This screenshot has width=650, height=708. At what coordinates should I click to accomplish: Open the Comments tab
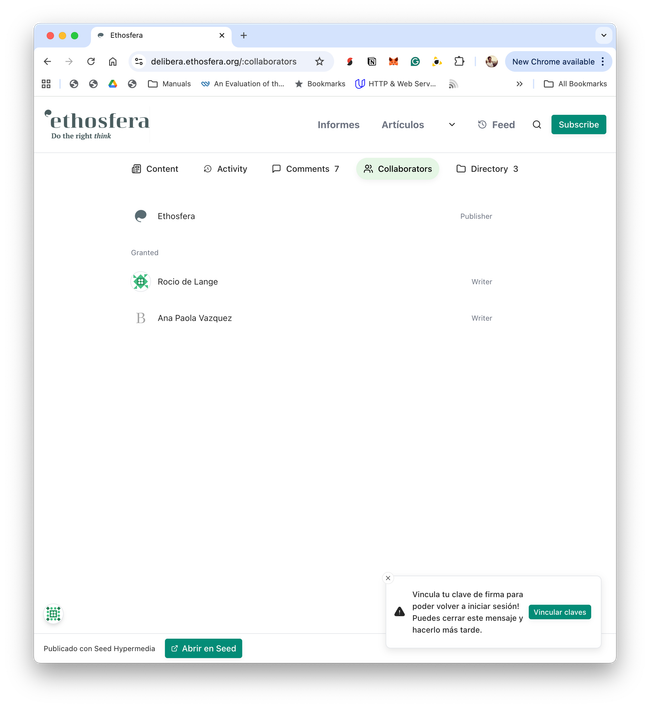coord(305,169)
